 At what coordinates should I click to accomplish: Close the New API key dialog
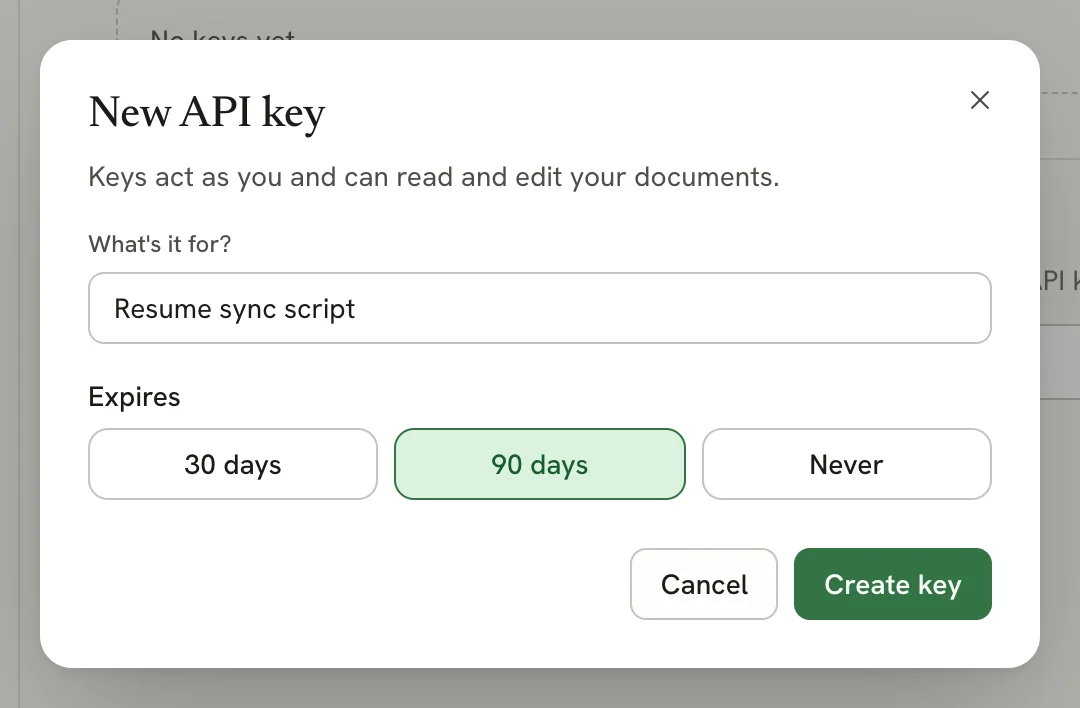(979, 100)
